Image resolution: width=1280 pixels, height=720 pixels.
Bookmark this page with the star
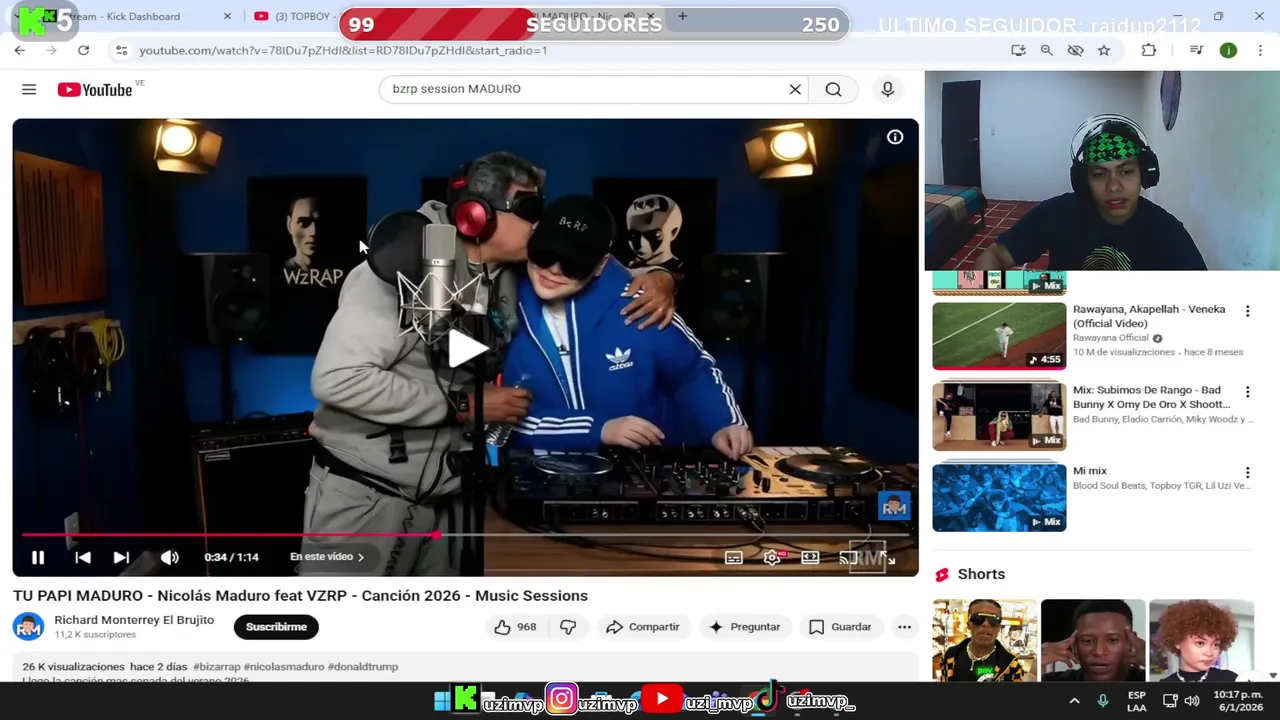coord(1104,50)
